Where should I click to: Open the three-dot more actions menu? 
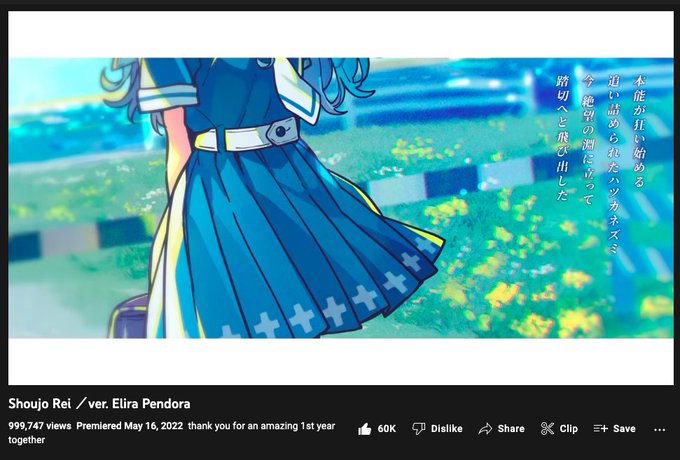659,430
